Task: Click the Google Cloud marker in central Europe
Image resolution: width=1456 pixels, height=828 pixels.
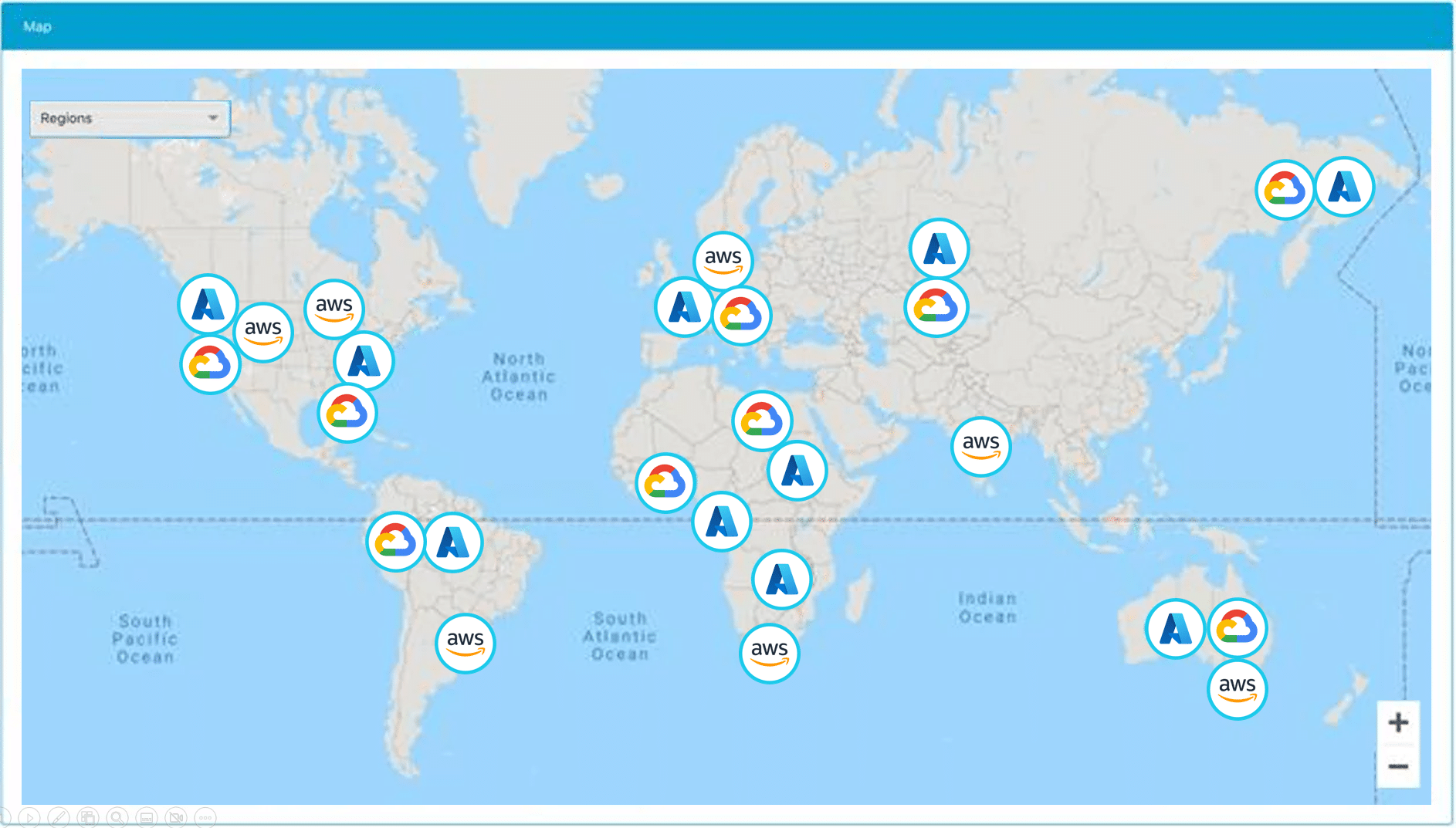Action: click(741, 316)
